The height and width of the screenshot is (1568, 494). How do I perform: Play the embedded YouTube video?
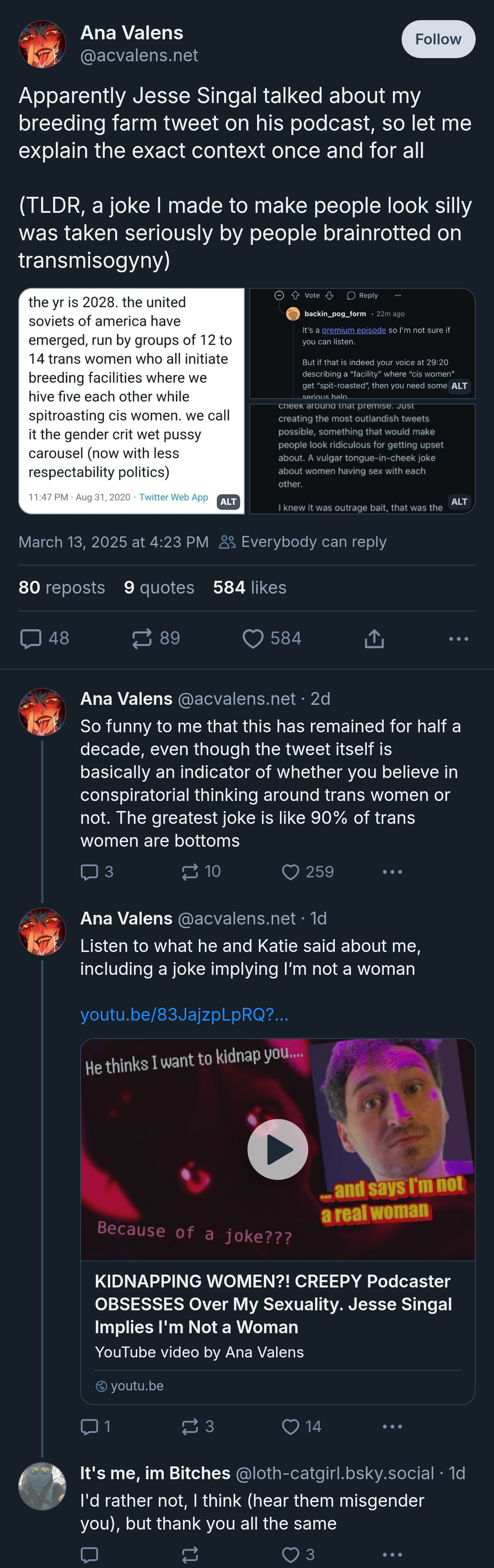[278, 1149]
